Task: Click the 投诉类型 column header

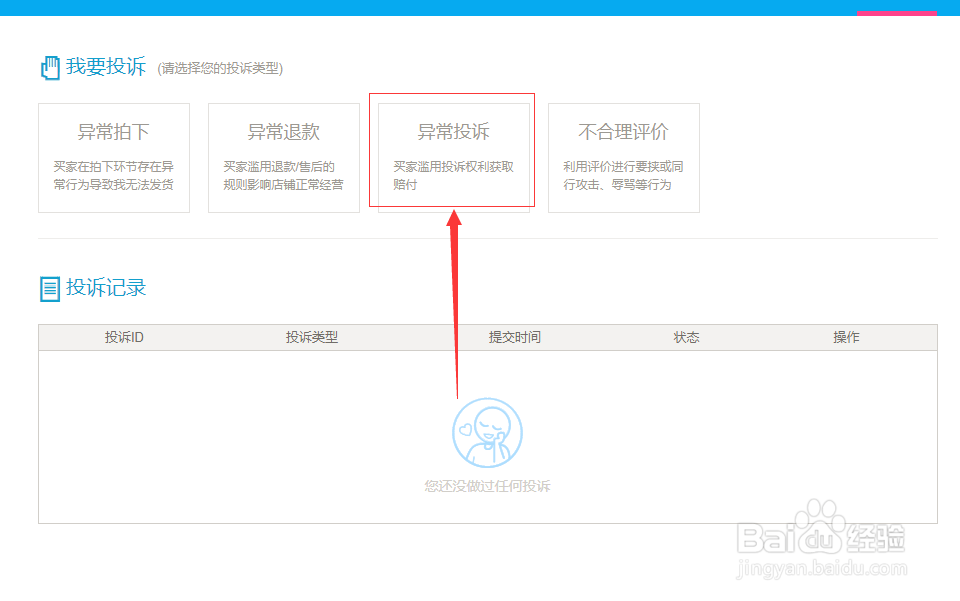Action: click(312, 337)
